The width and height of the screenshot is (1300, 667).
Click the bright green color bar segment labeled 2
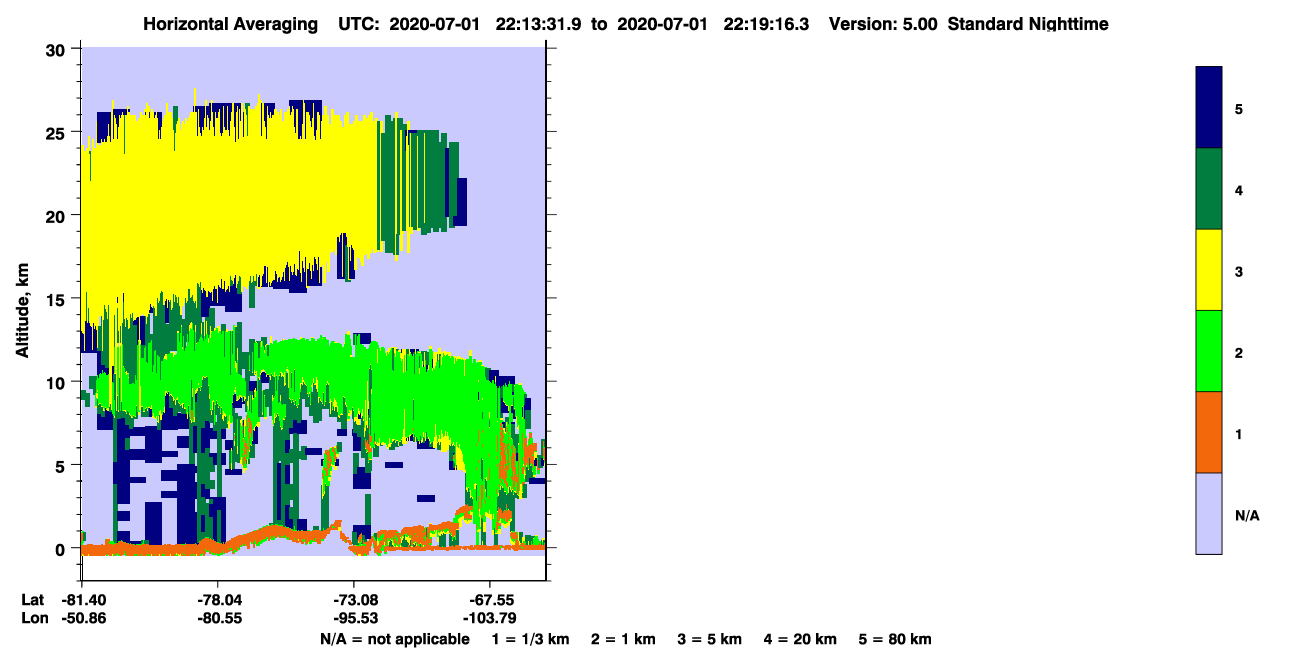coord(1209,351)
